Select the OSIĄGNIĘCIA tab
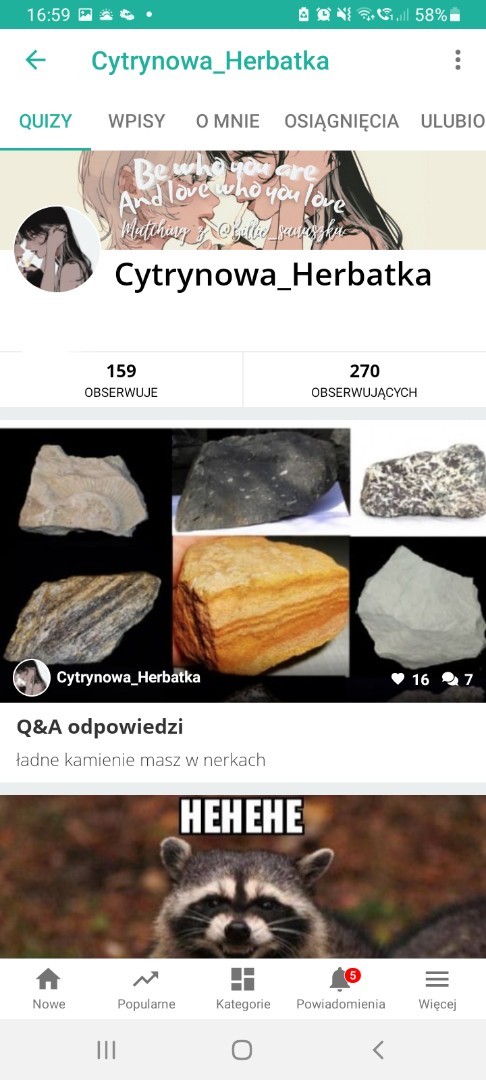Image resolution: width=486 pixels, height=1080 pixels. point(341,121)
